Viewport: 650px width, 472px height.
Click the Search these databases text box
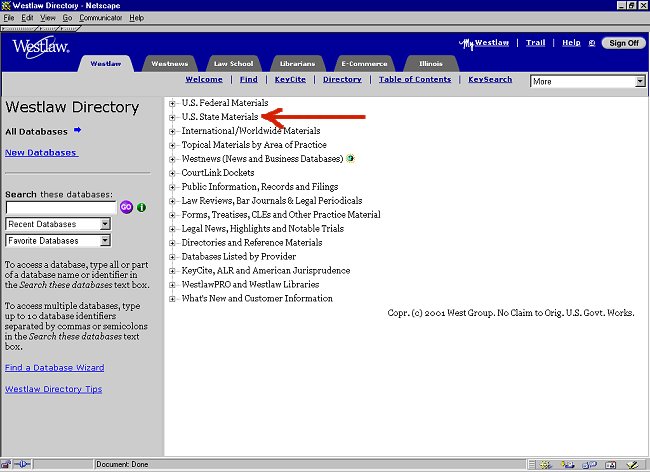click(x=61, y=207)
